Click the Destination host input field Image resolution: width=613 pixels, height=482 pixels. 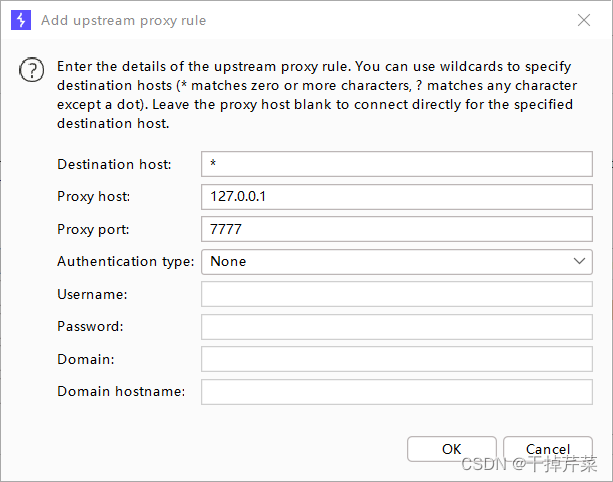pyautogui.click(x=397, y=164)
